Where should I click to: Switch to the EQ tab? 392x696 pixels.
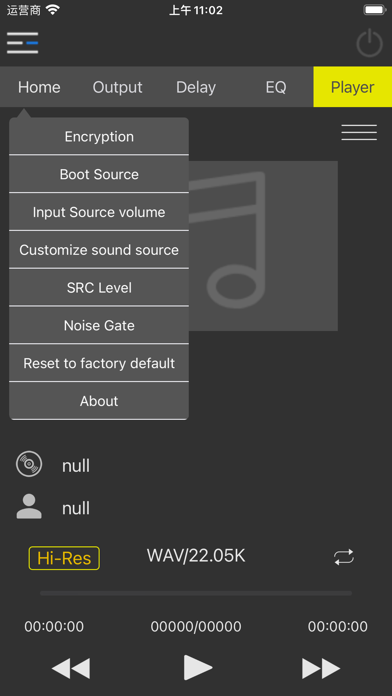[276, 87]
